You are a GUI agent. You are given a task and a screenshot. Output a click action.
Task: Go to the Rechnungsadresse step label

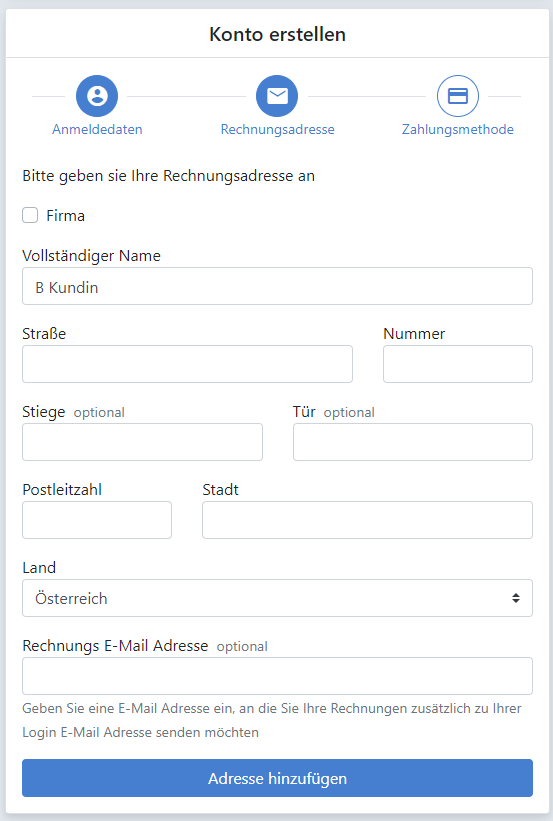click(277, 129)
